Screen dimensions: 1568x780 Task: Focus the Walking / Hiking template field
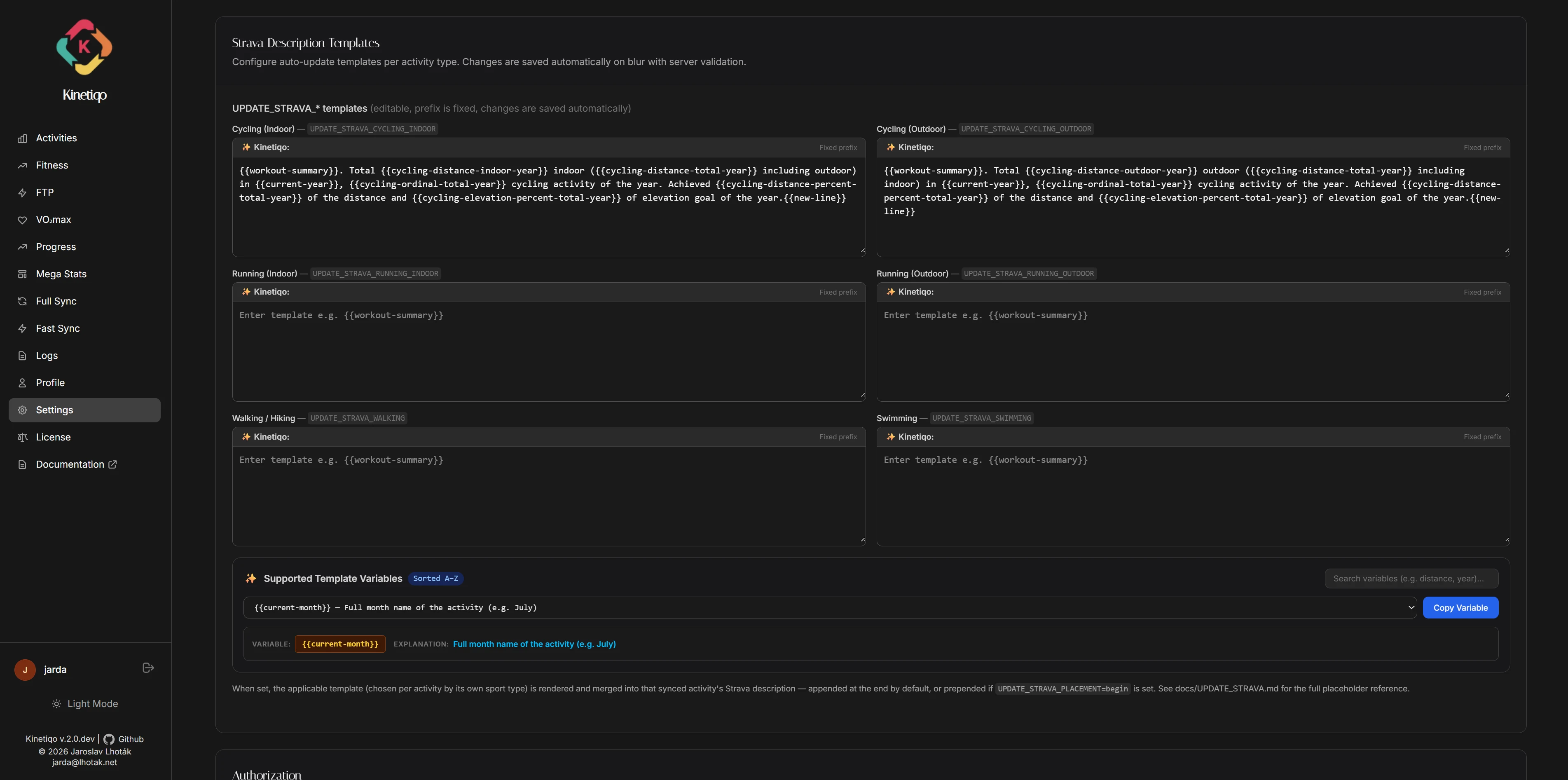pos(548,496)
